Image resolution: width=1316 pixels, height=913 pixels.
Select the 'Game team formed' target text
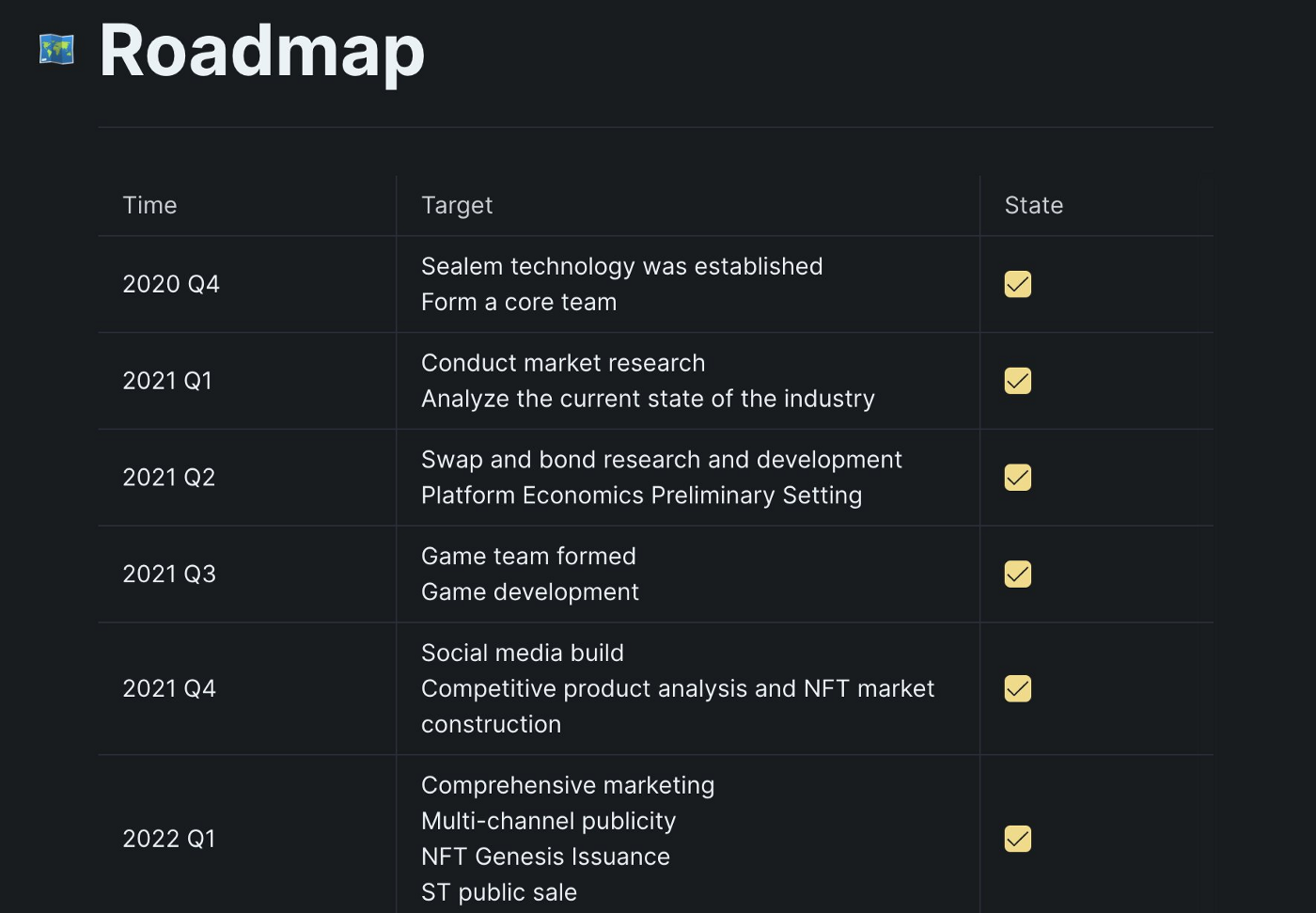tap(528, 557)
